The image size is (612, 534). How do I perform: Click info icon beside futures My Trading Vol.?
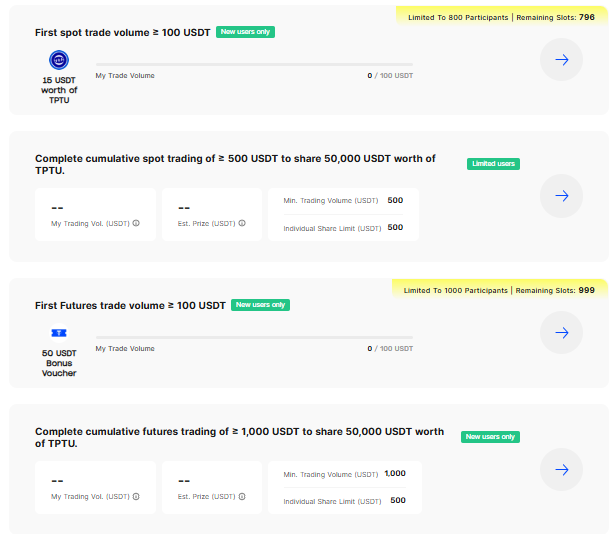point(136,497)
